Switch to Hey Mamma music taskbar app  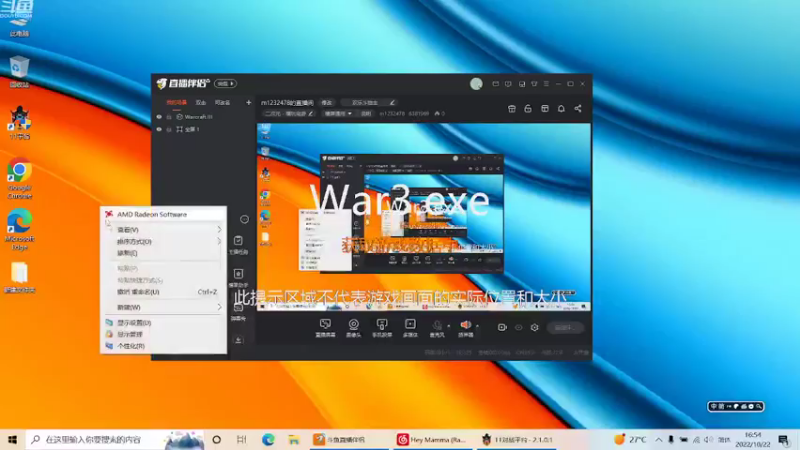tap(433, 440)
